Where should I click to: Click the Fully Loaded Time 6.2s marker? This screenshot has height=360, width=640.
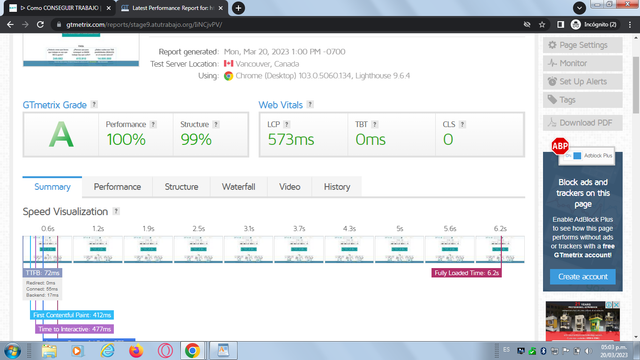pos(467,273)
